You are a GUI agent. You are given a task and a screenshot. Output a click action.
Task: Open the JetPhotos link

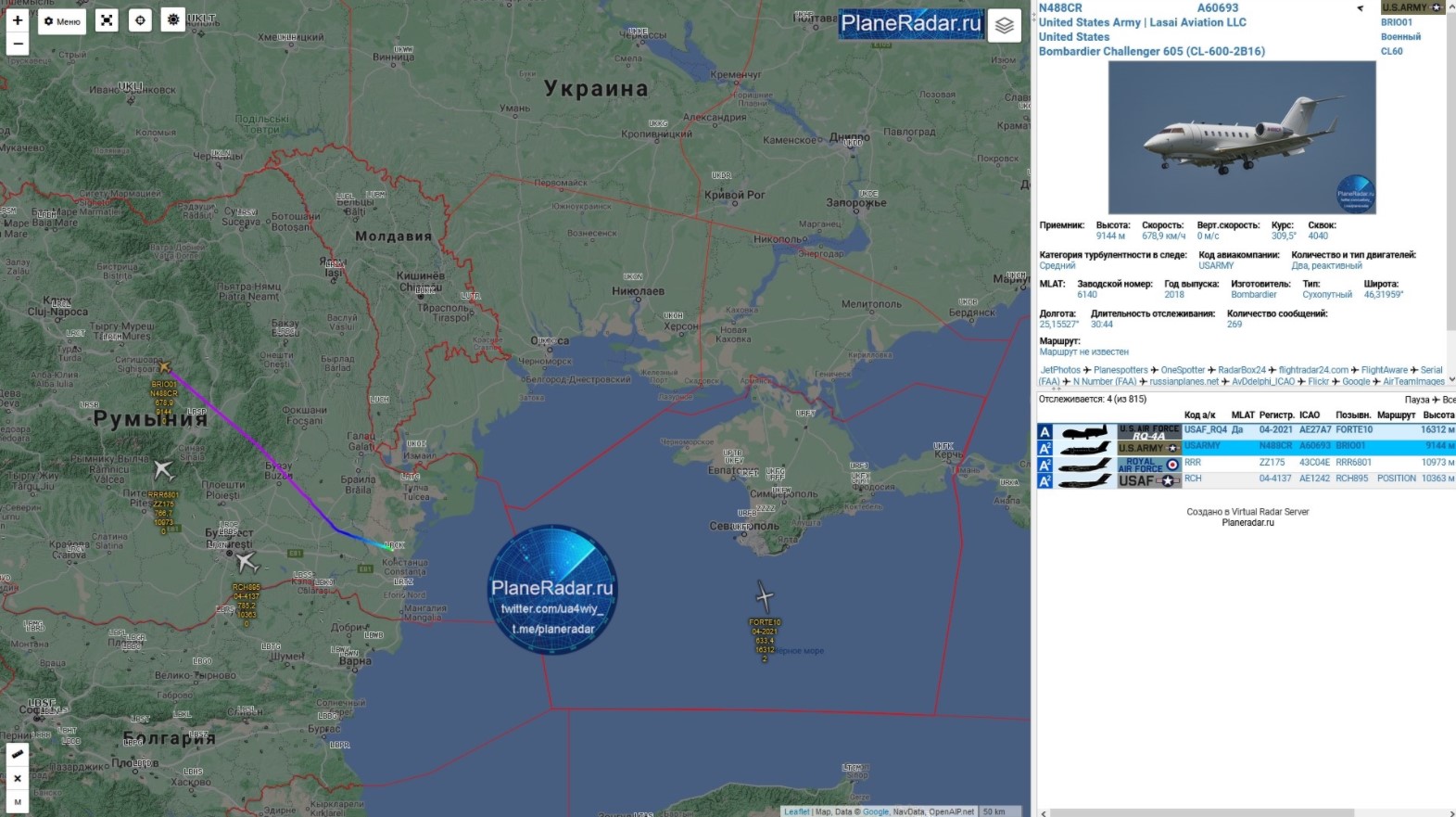tap(1060, 370)
